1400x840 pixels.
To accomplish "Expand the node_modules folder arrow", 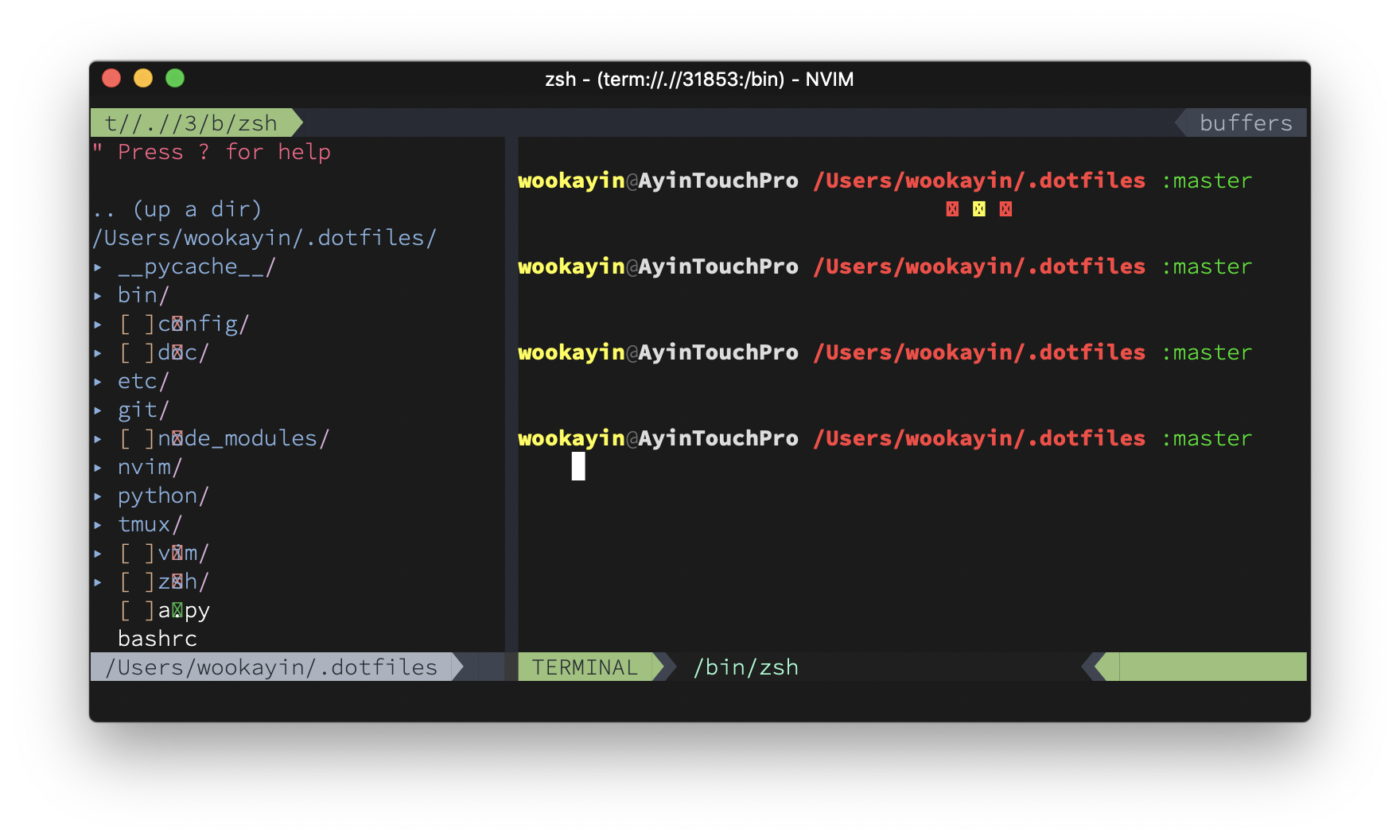I will pos(98,439).
